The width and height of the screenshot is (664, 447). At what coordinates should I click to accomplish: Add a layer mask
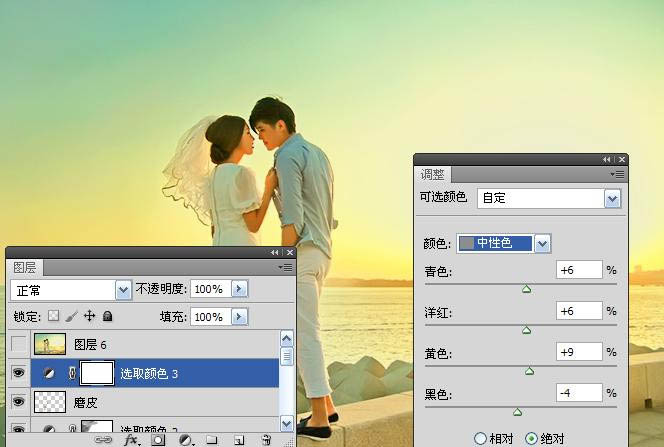coord(158,439)
